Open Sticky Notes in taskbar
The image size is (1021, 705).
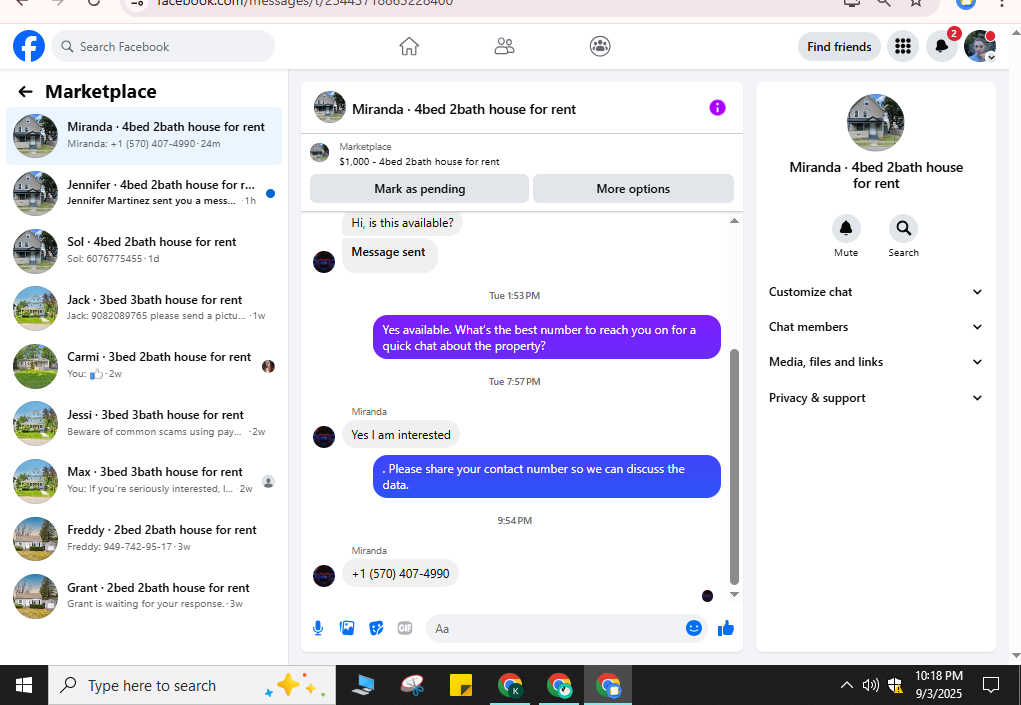(x=461, y=685)
